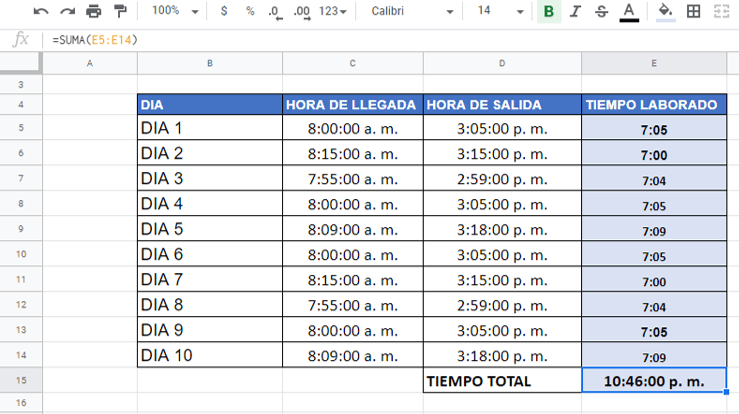Viewport: 739px width, 414px height.
Task: Open the text color picker
Action: click(x=629, y=12)
